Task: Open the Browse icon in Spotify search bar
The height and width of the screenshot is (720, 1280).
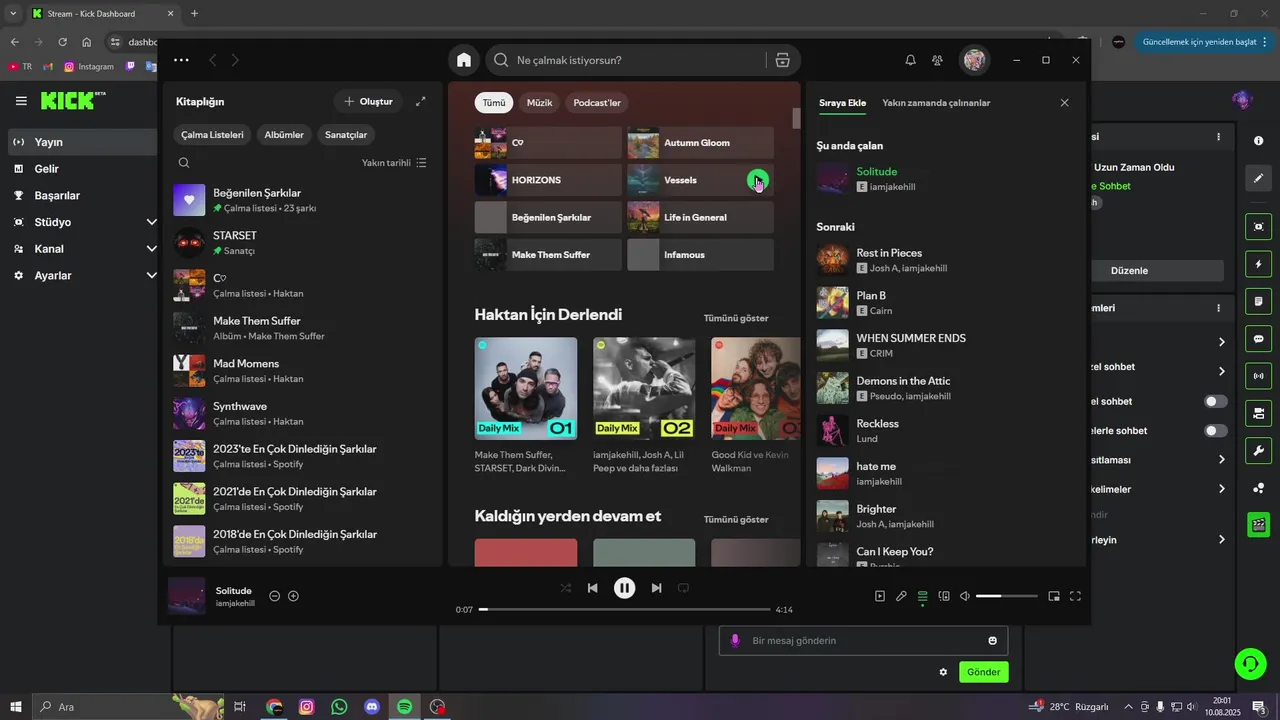Action: [782, 60]
